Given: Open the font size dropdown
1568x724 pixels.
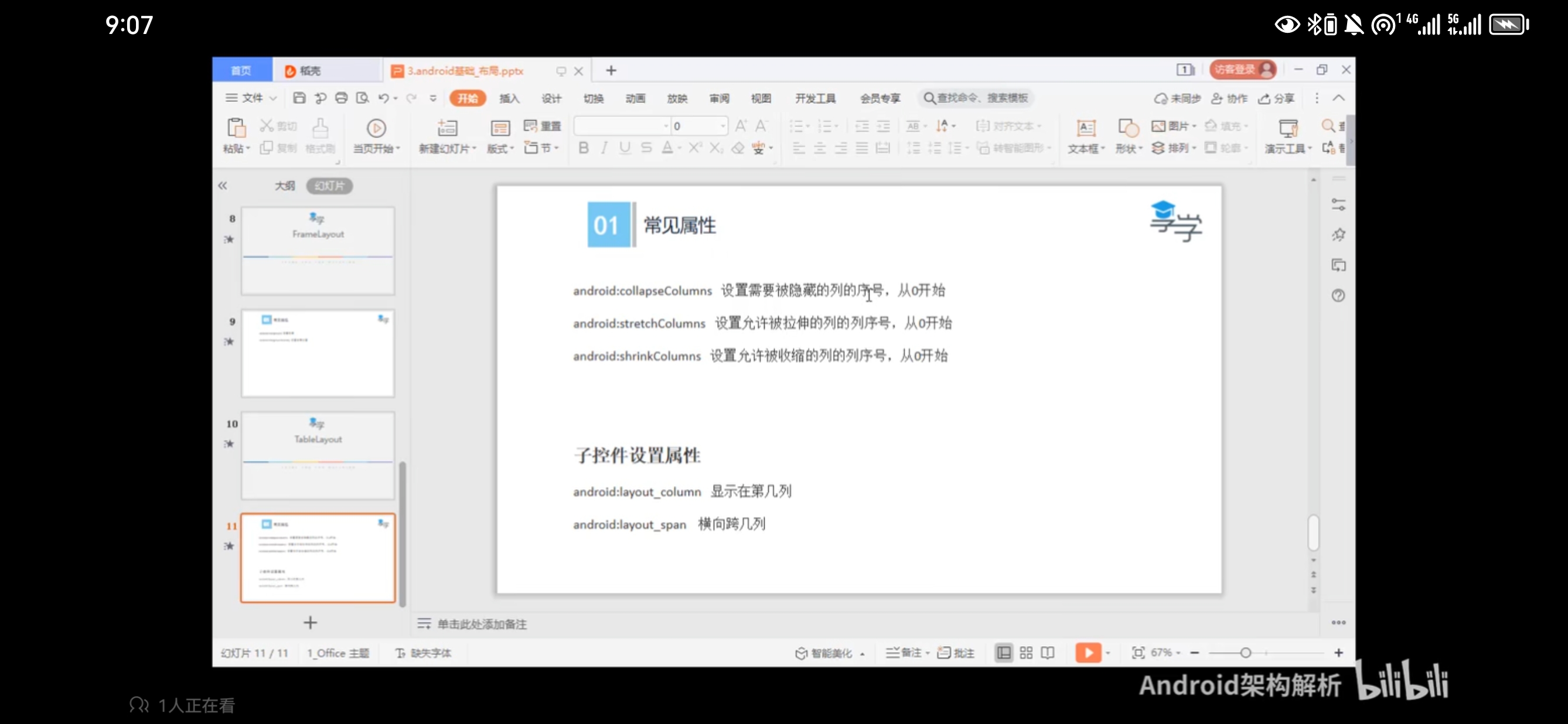Looking at the screenshot, I should [x=722, y=126].
